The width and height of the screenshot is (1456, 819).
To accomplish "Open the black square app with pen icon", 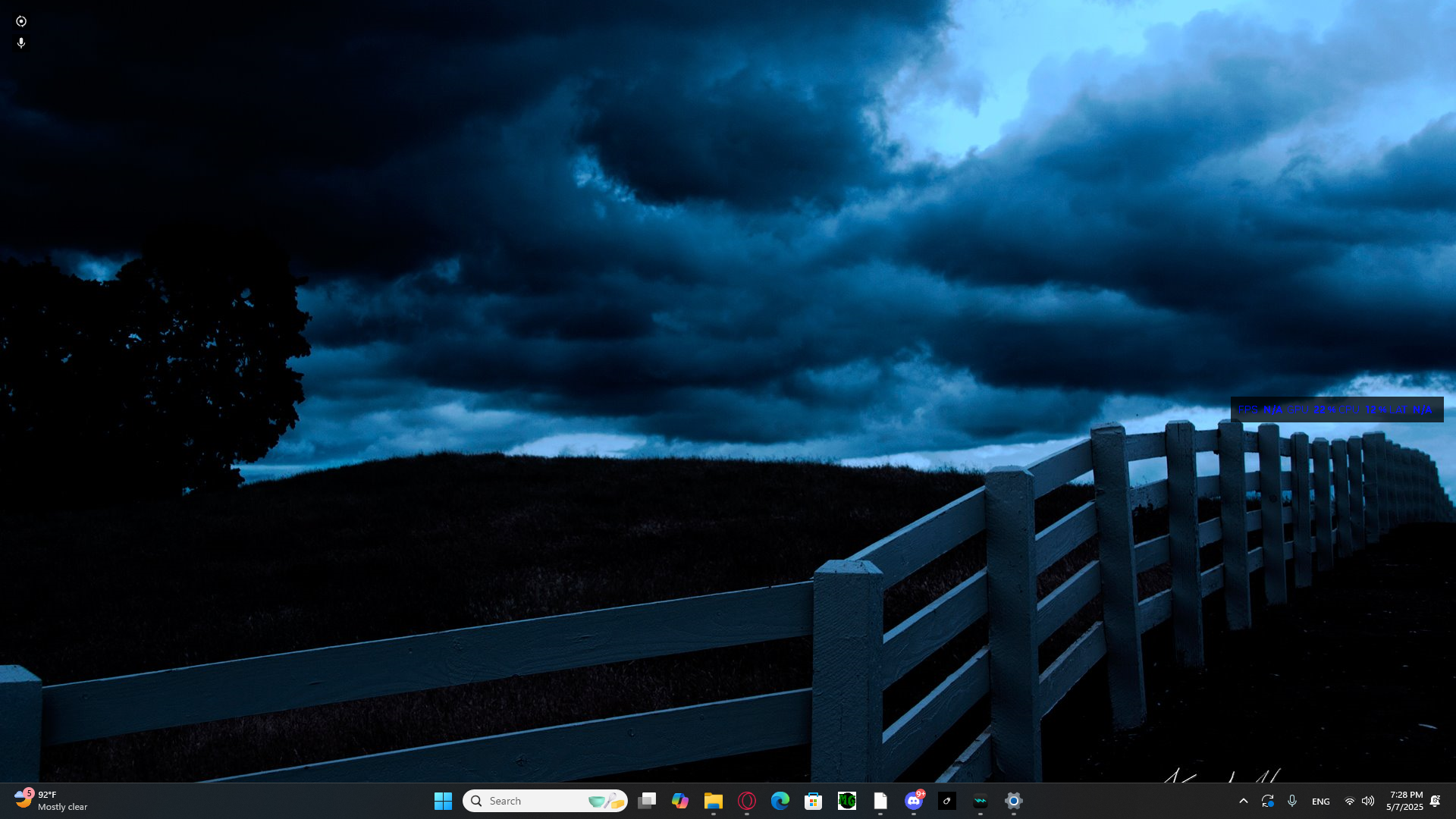I will pos(947,801).
